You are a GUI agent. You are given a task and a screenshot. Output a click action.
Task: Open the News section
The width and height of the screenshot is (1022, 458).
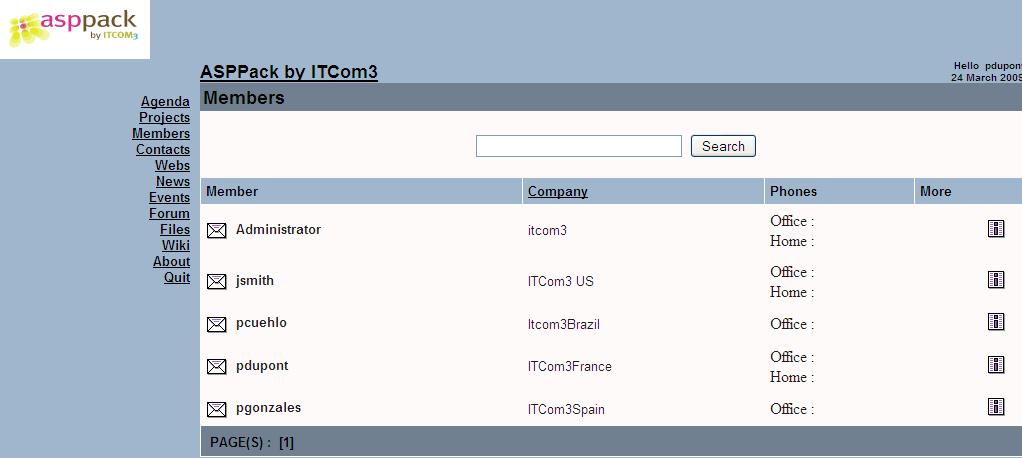click(x=173, y=181)
